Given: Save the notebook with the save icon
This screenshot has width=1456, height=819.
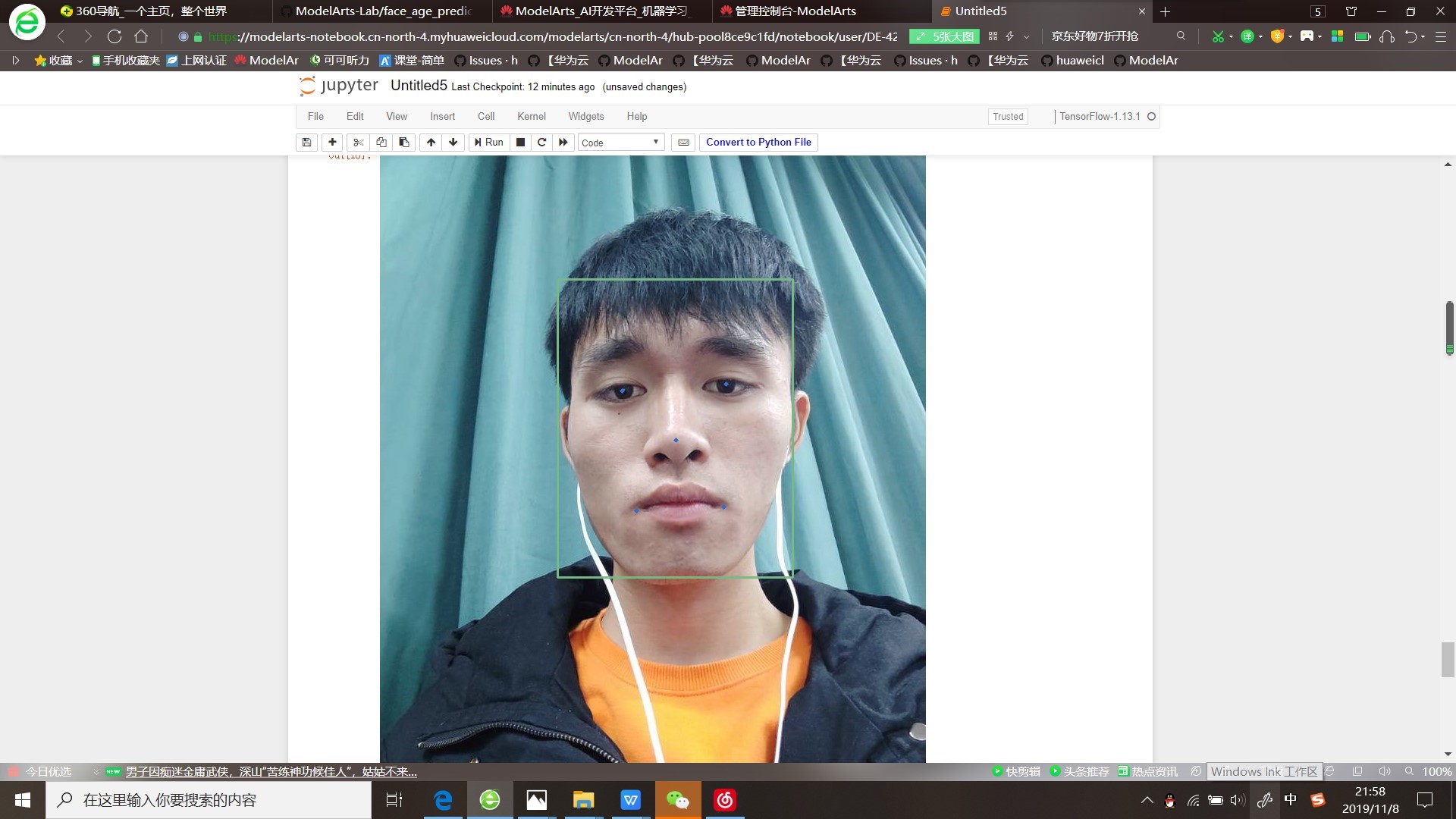Looking at the screenshot, I should coord(306,143).
